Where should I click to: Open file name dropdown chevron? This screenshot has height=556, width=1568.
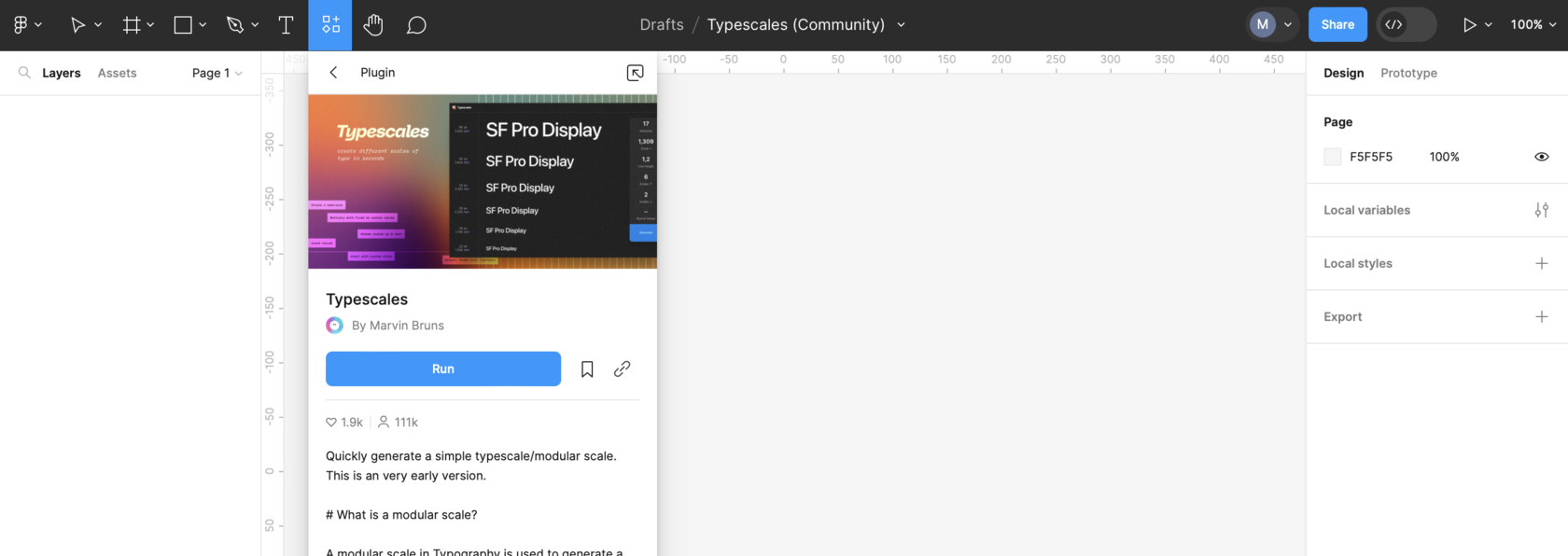coord(901,25)
